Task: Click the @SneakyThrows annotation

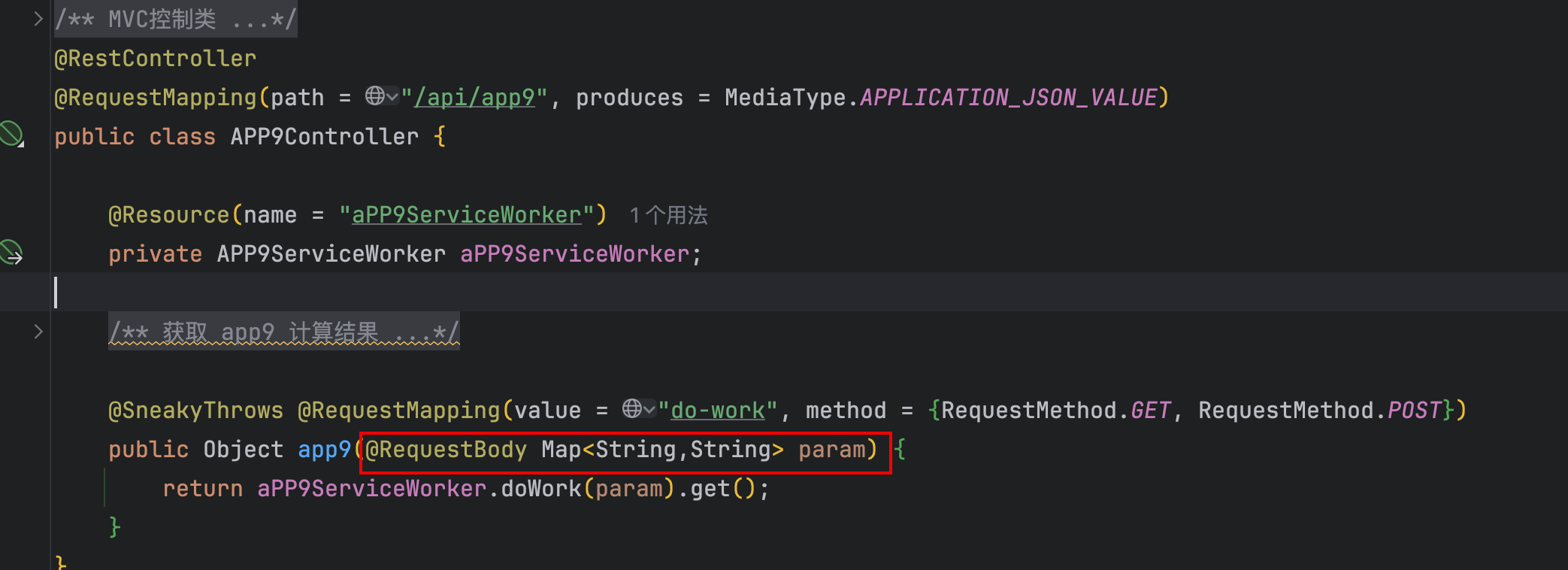Action: coord(195,411)
